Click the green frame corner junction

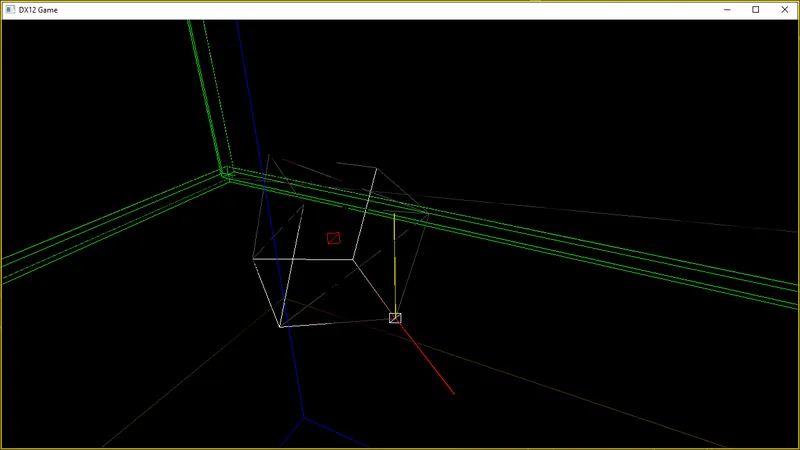227,172
